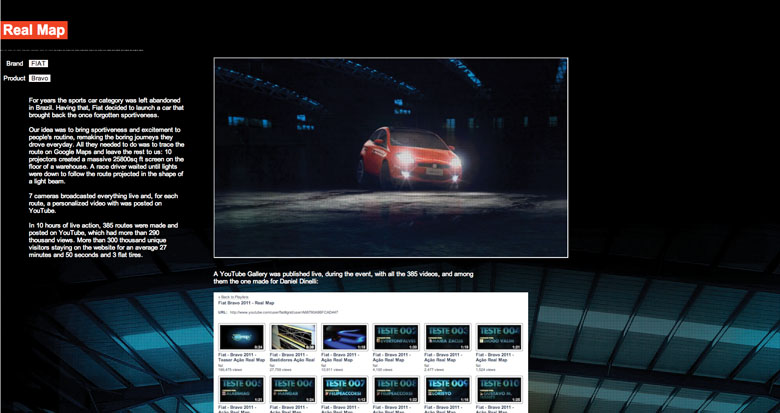
Task: Select the FIAT brand tag
Action: click(38, 64)
